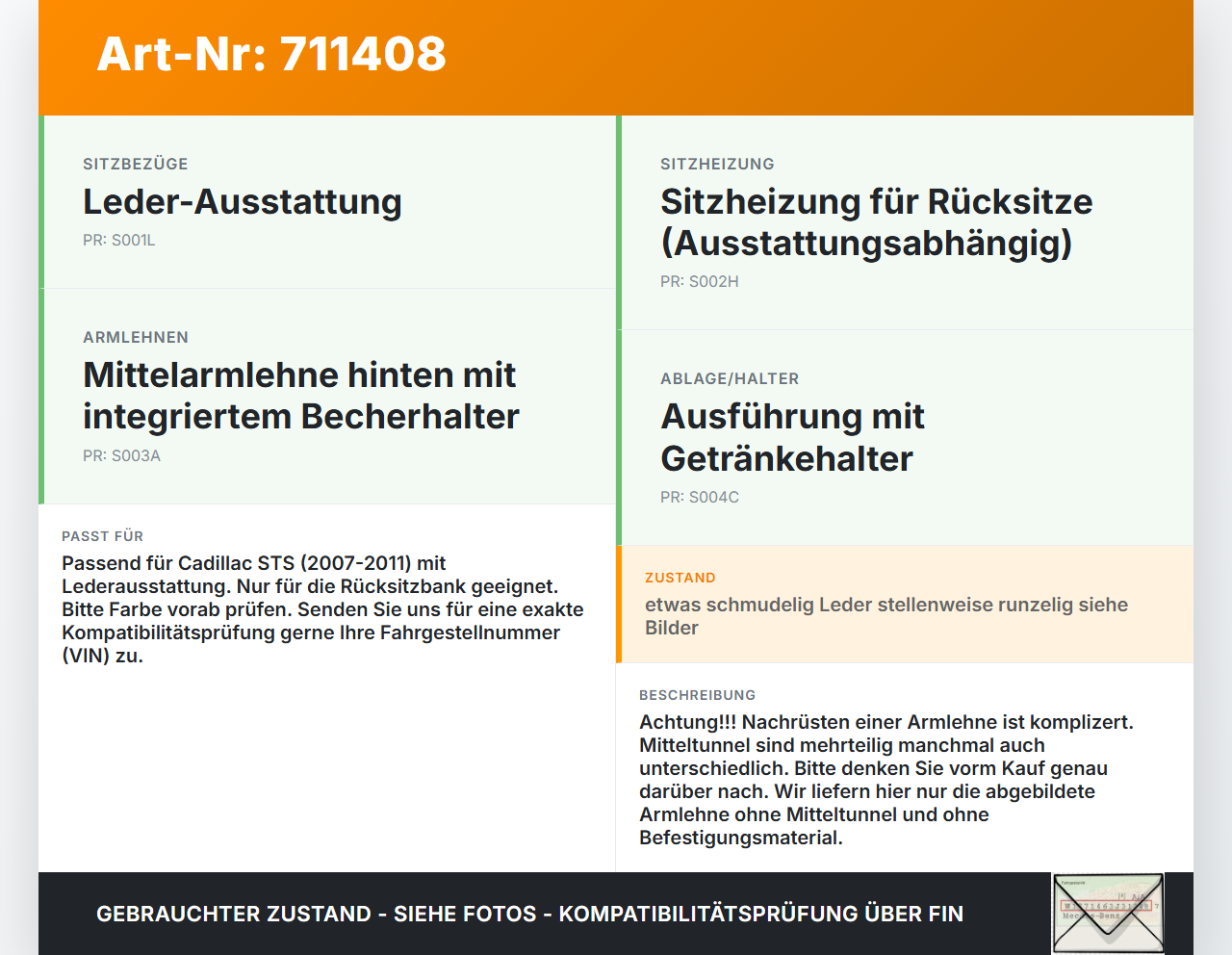Click the Art-Nr: 711408 header title

point(271,54)
